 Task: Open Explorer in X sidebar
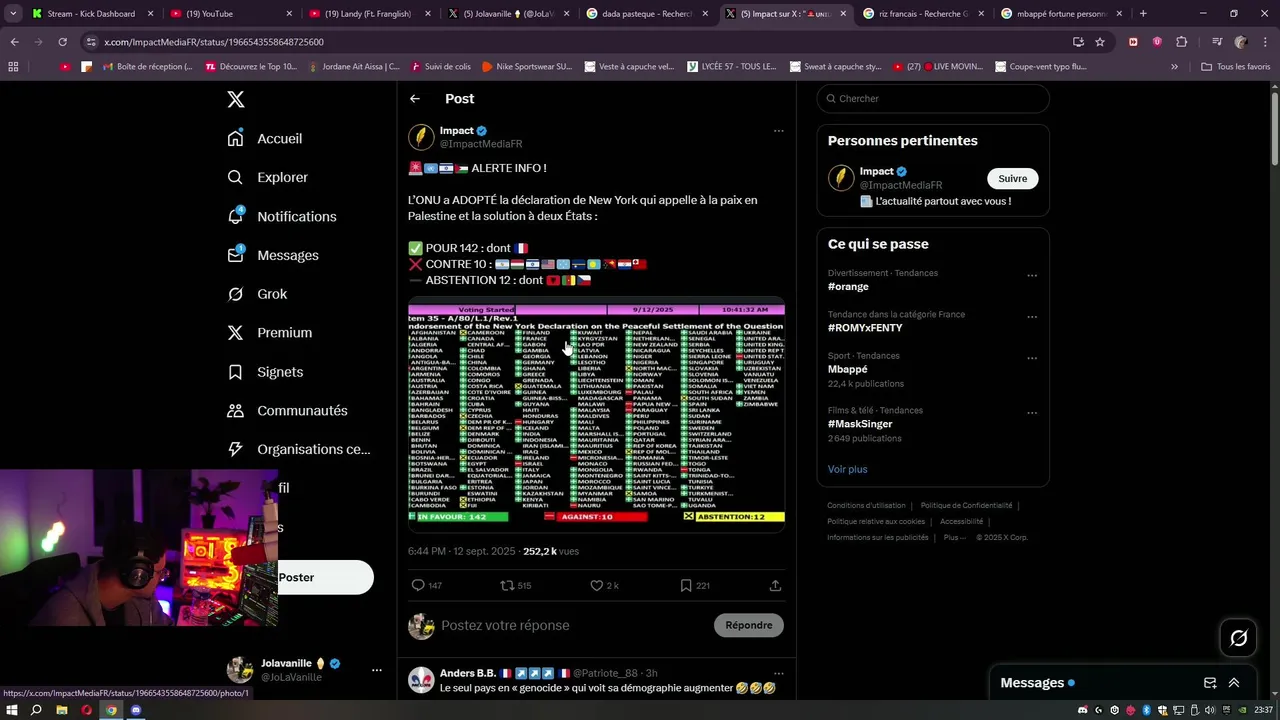tap(268, 177)
